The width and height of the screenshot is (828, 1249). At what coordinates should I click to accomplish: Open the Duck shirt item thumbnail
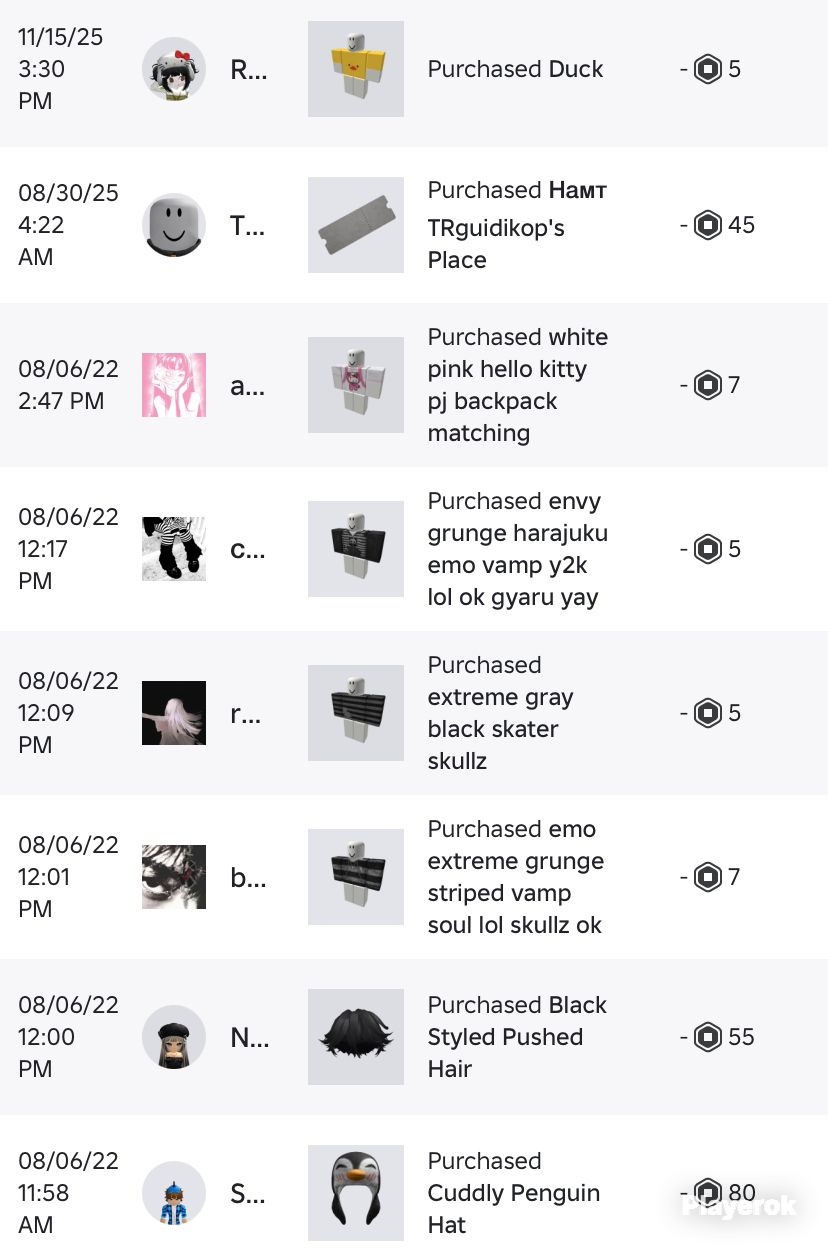pyautogui.click(x=356, y=69)
